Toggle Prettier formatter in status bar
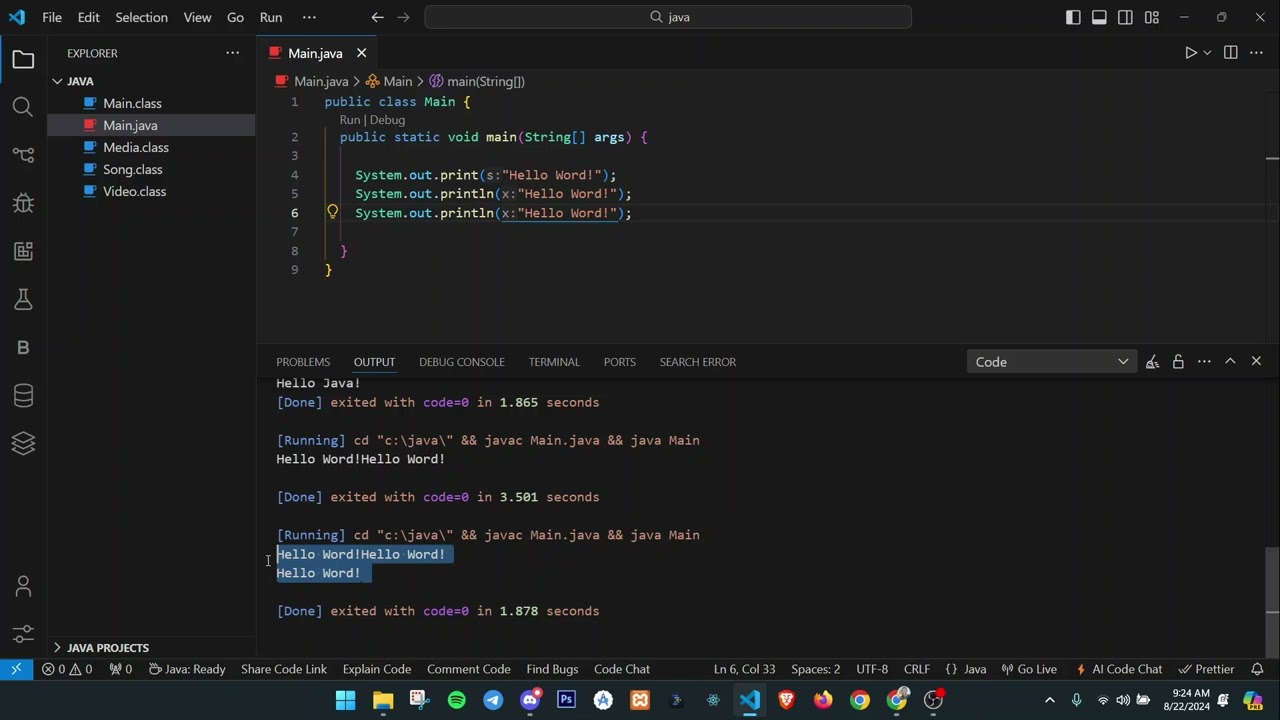The width and height of the screenshot is (1280, 720). pyautogui.click(x=1206, y=669)
